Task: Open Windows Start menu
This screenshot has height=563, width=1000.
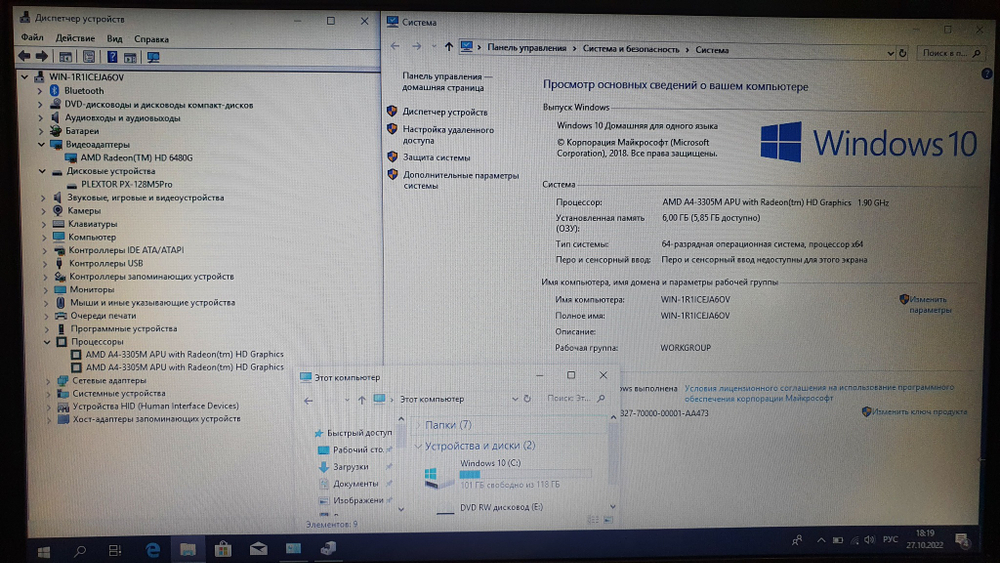Action: [x=43, y=552]
